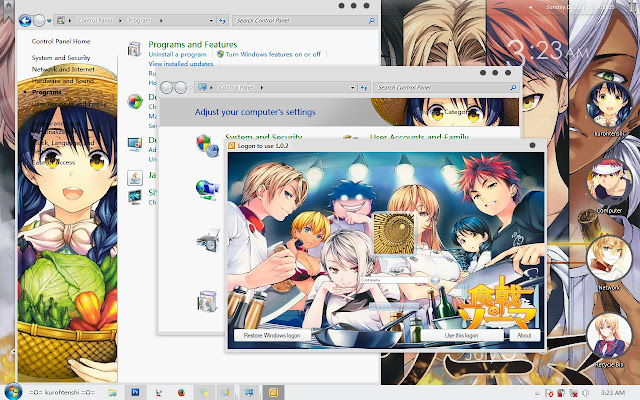Click the address bar icon in the middle Control Panel window
Viewport: 640px width, 400px height.
[x=202, y=87]
